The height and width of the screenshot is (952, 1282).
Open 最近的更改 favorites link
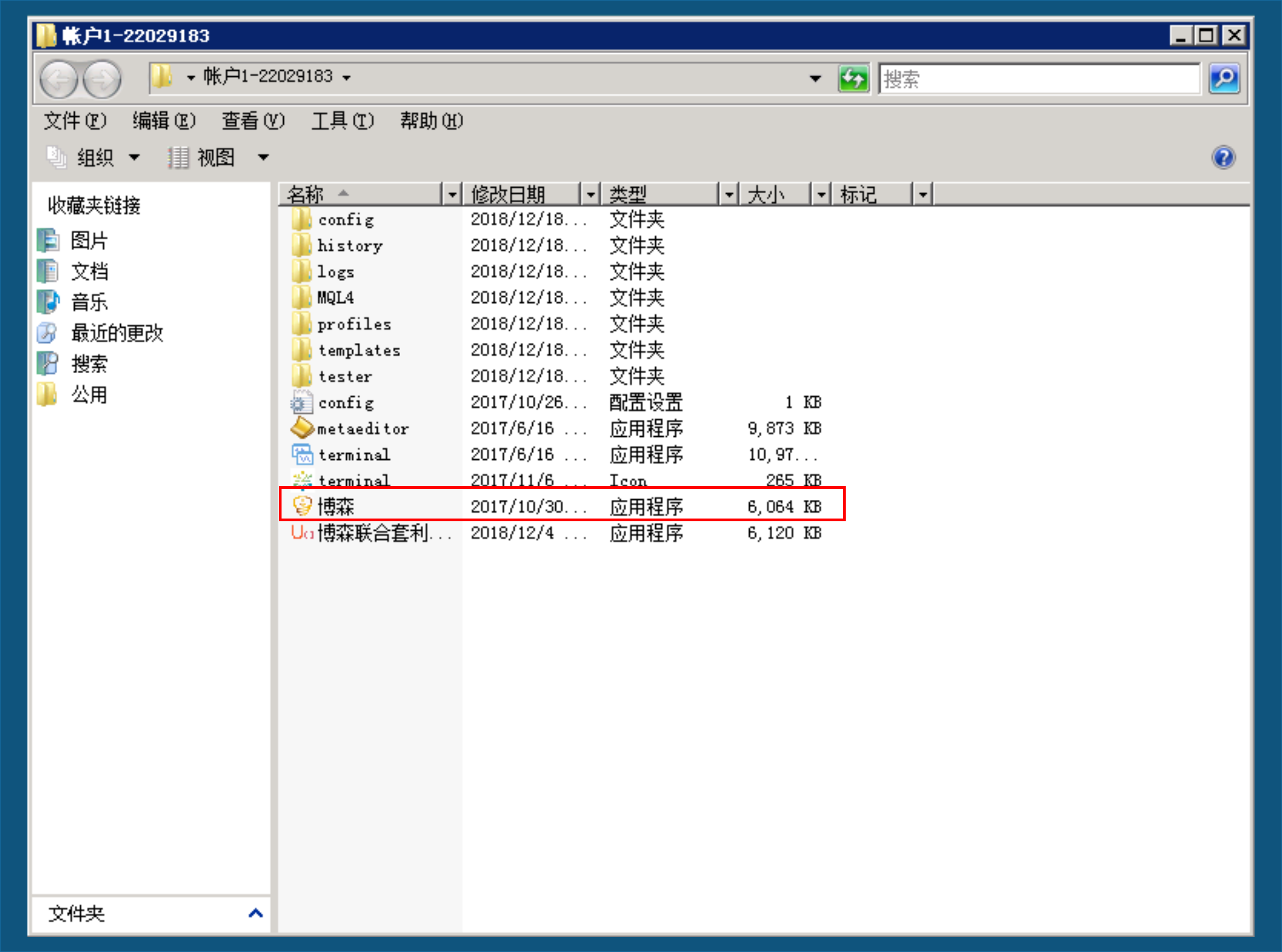click(100, 333)
